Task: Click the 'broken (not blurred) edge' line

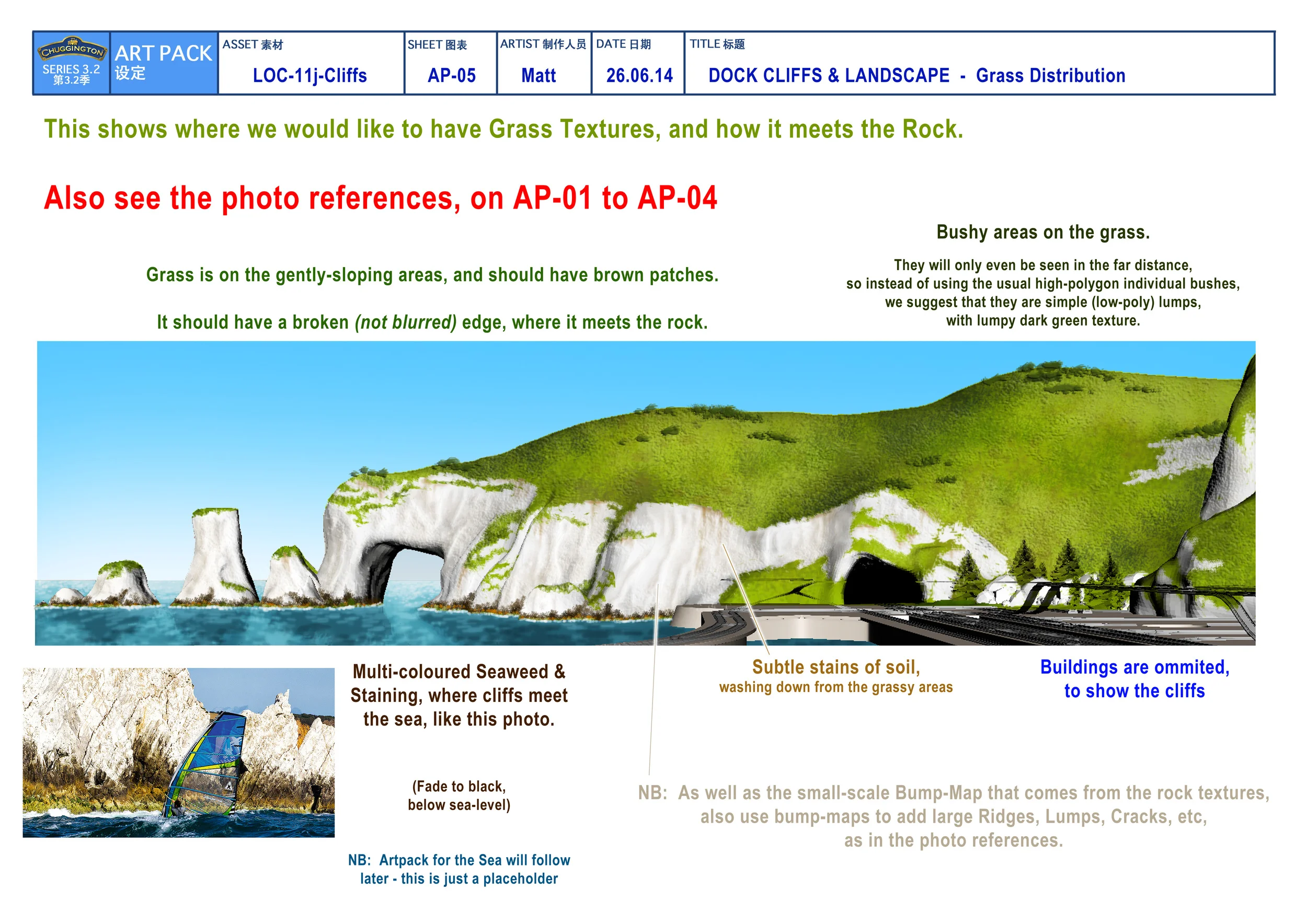Action: tap(432, 322)
